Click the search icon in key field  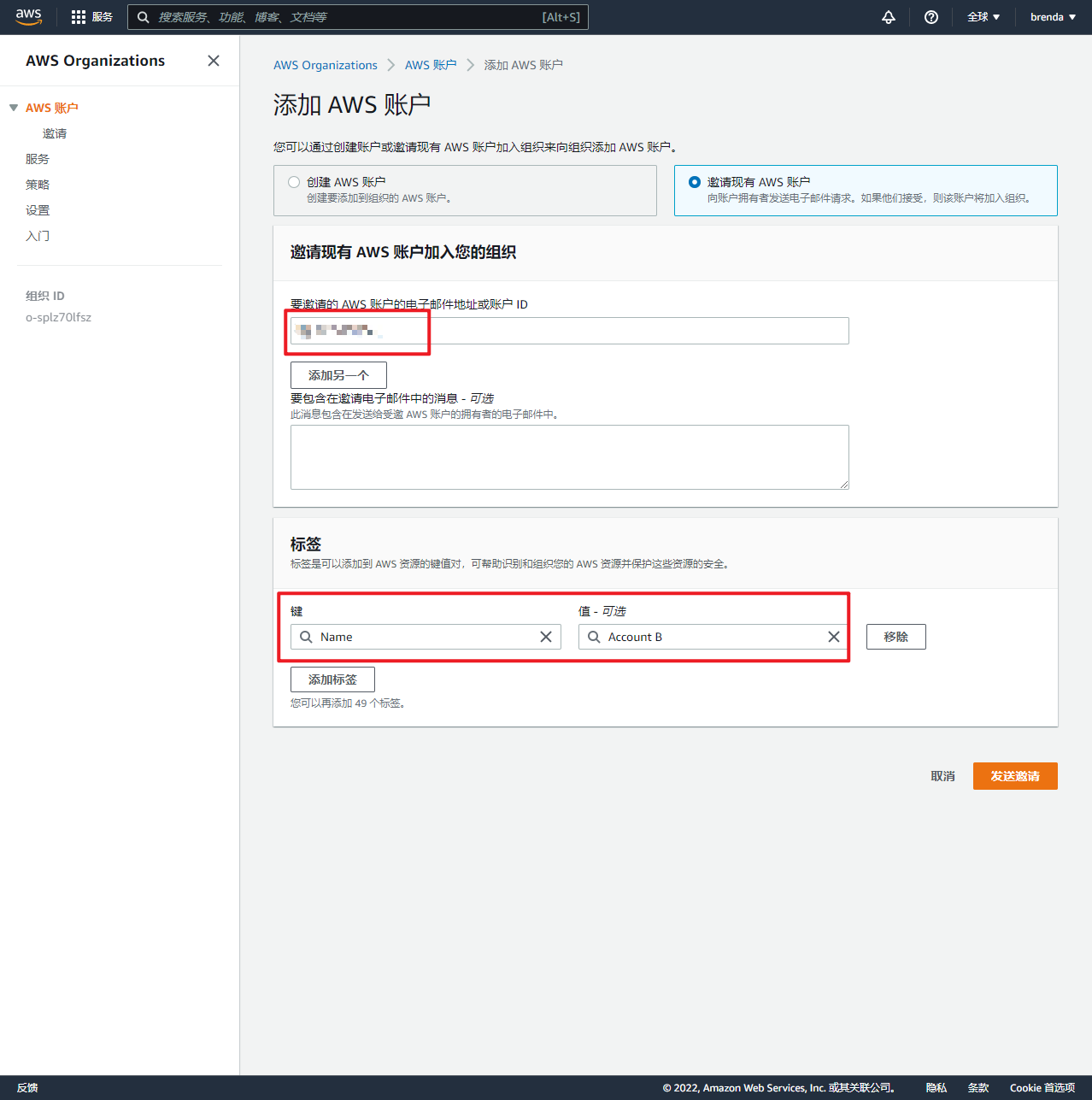tap(306, 637)
